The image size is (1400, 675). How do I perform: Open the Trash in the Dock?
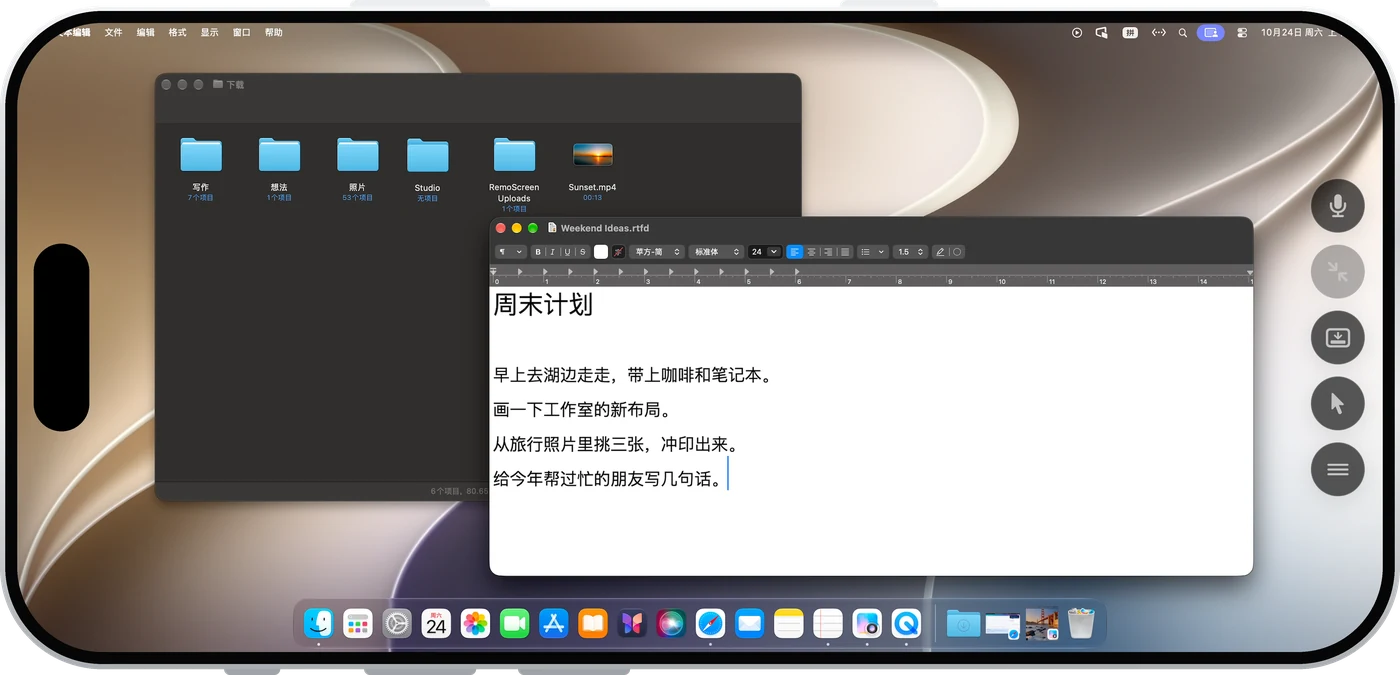(1081, 623)
